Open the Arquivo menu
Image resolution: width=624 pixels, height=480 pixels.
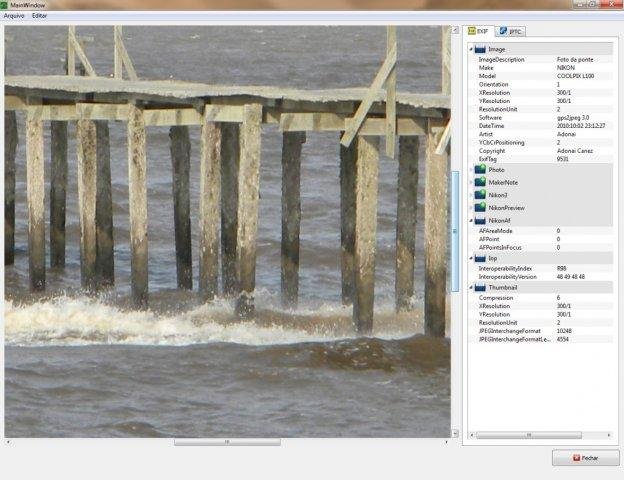[x=14, y=16]
